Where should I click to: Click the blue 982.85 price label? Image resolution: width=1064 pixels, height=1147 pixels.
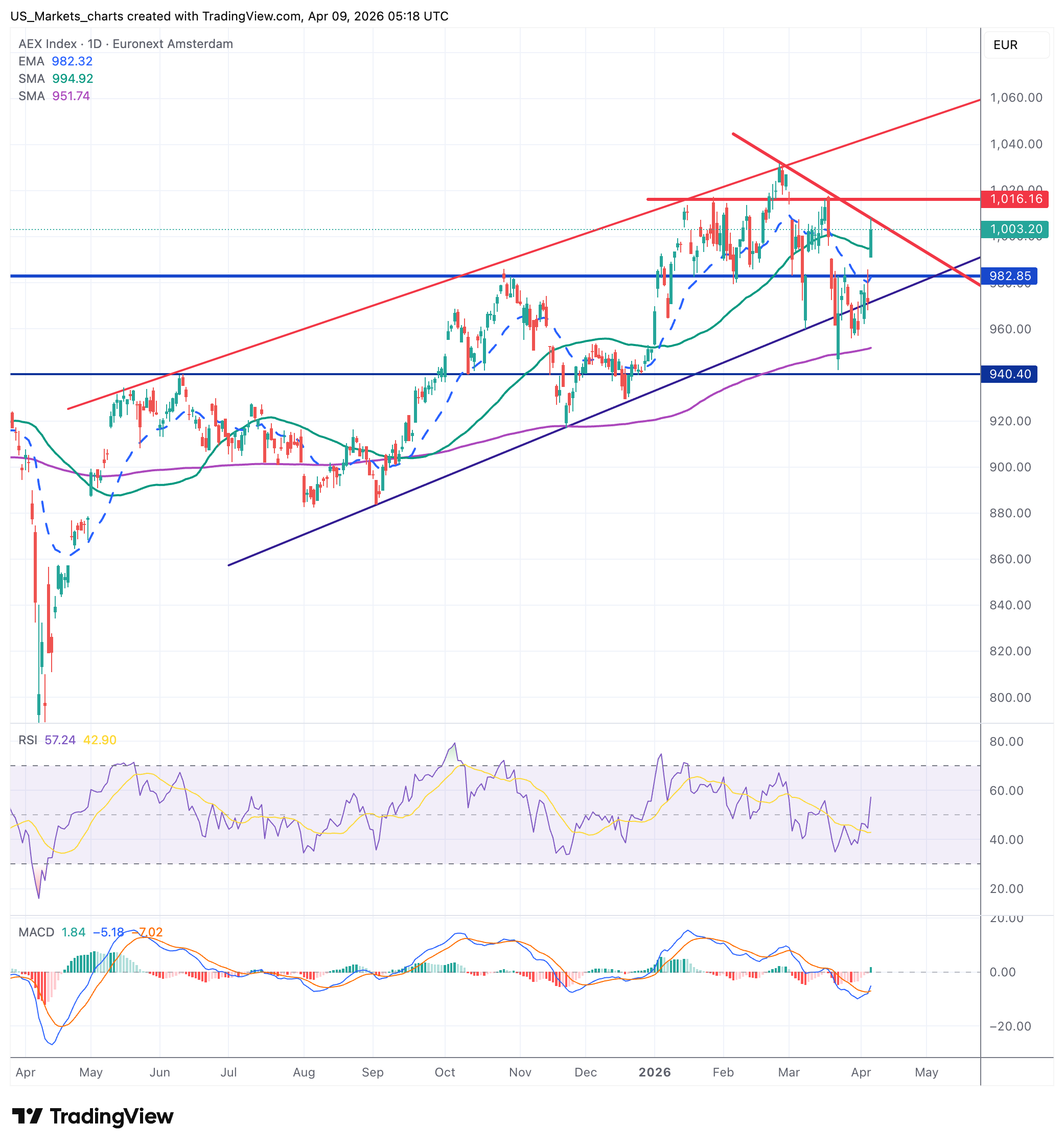(x=1009, y=276)
